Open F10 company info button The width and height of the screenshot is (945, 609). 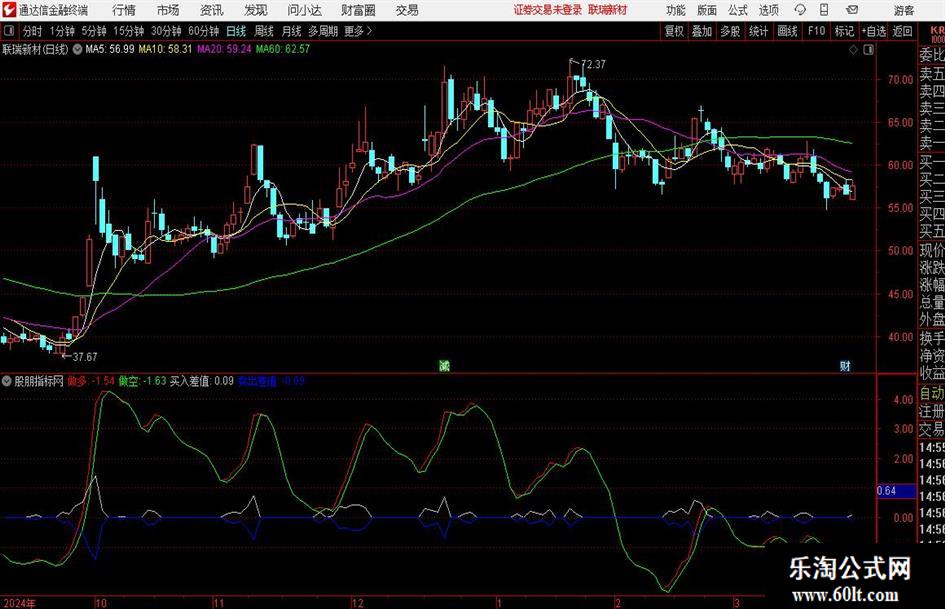tap(816, 31)
